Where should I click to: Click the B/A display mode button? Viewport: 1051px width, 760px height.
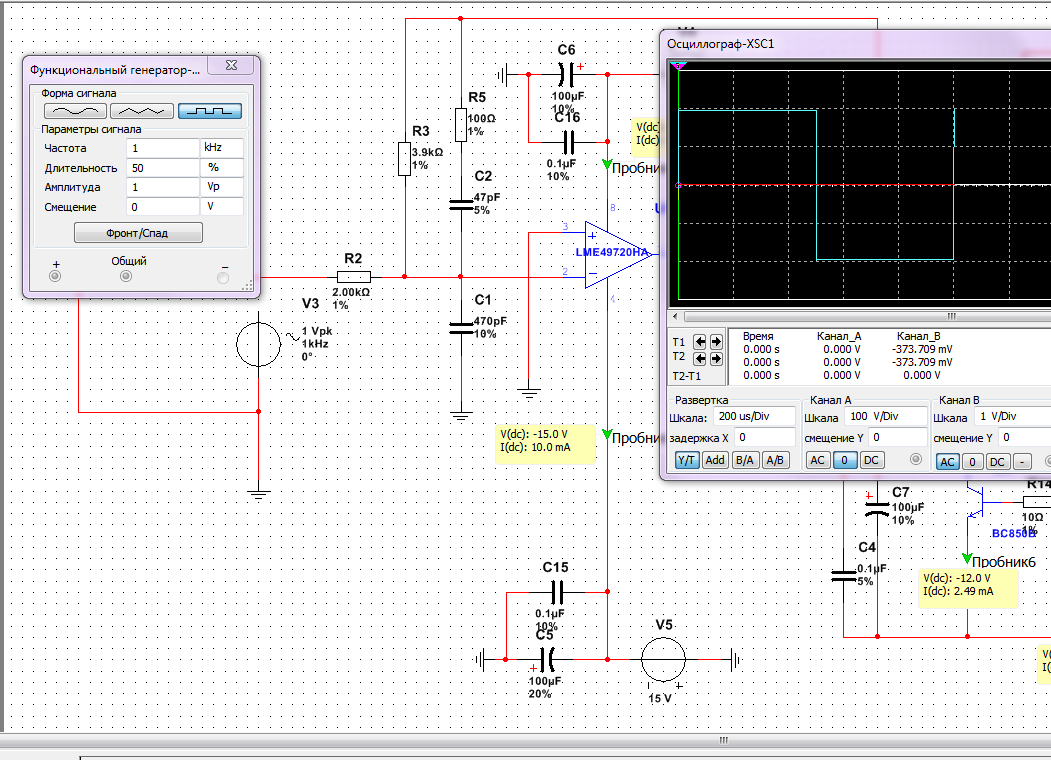click(x=745, y=460)
